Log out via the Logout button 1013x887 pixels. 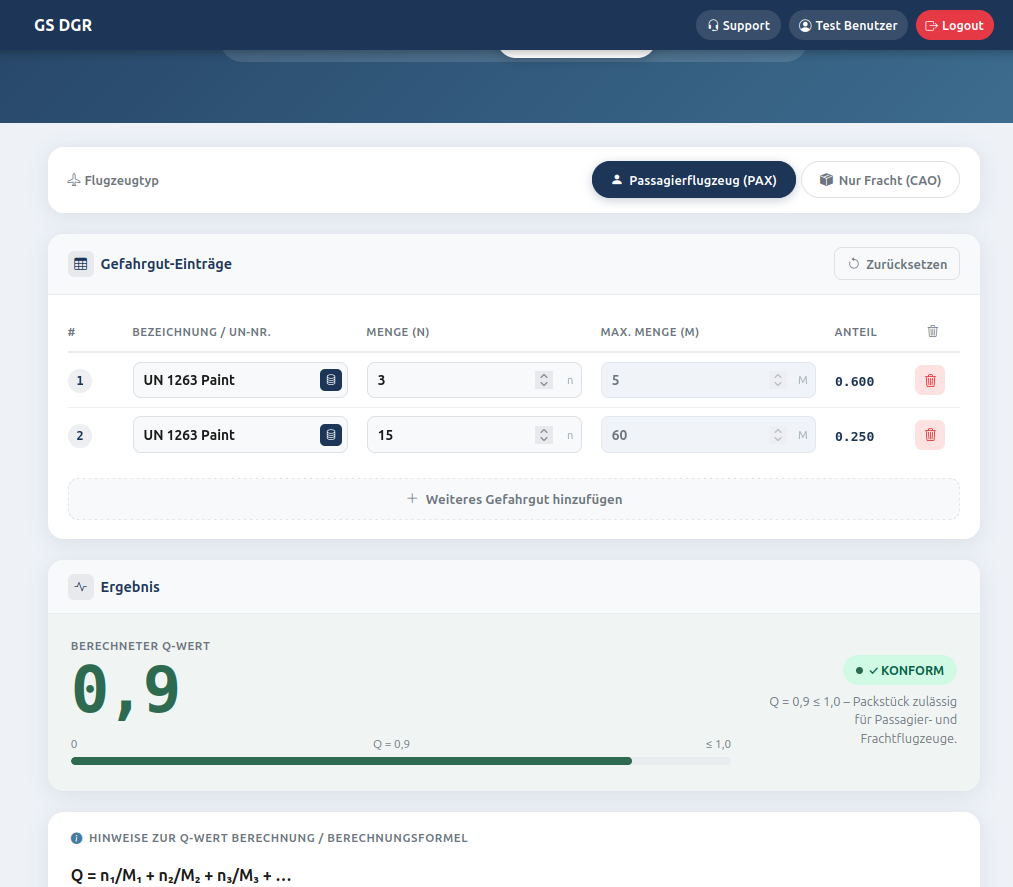click(954, 25)
